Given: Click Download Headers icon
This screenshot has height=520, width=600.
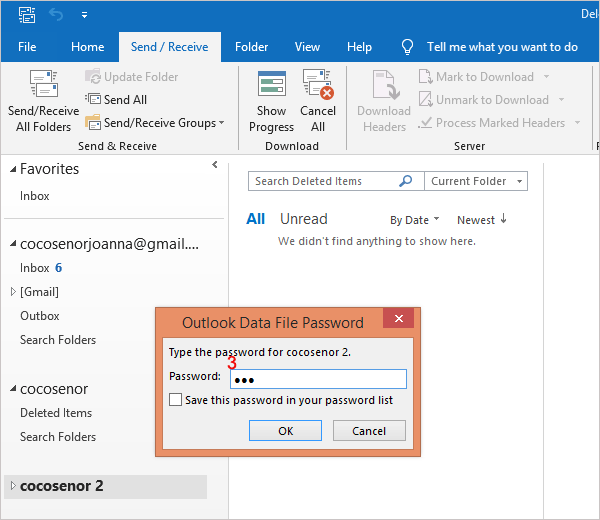Looking at the screenshot, I should coord(386,84).
